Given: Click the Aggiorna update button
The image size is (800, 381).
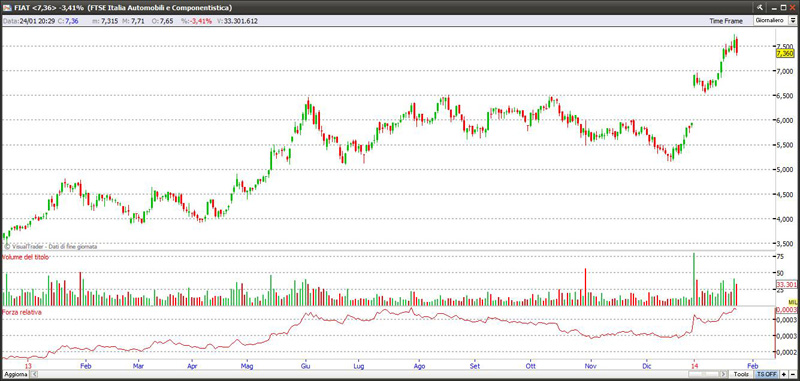Looking at the screenshot, I should point(15,374).
